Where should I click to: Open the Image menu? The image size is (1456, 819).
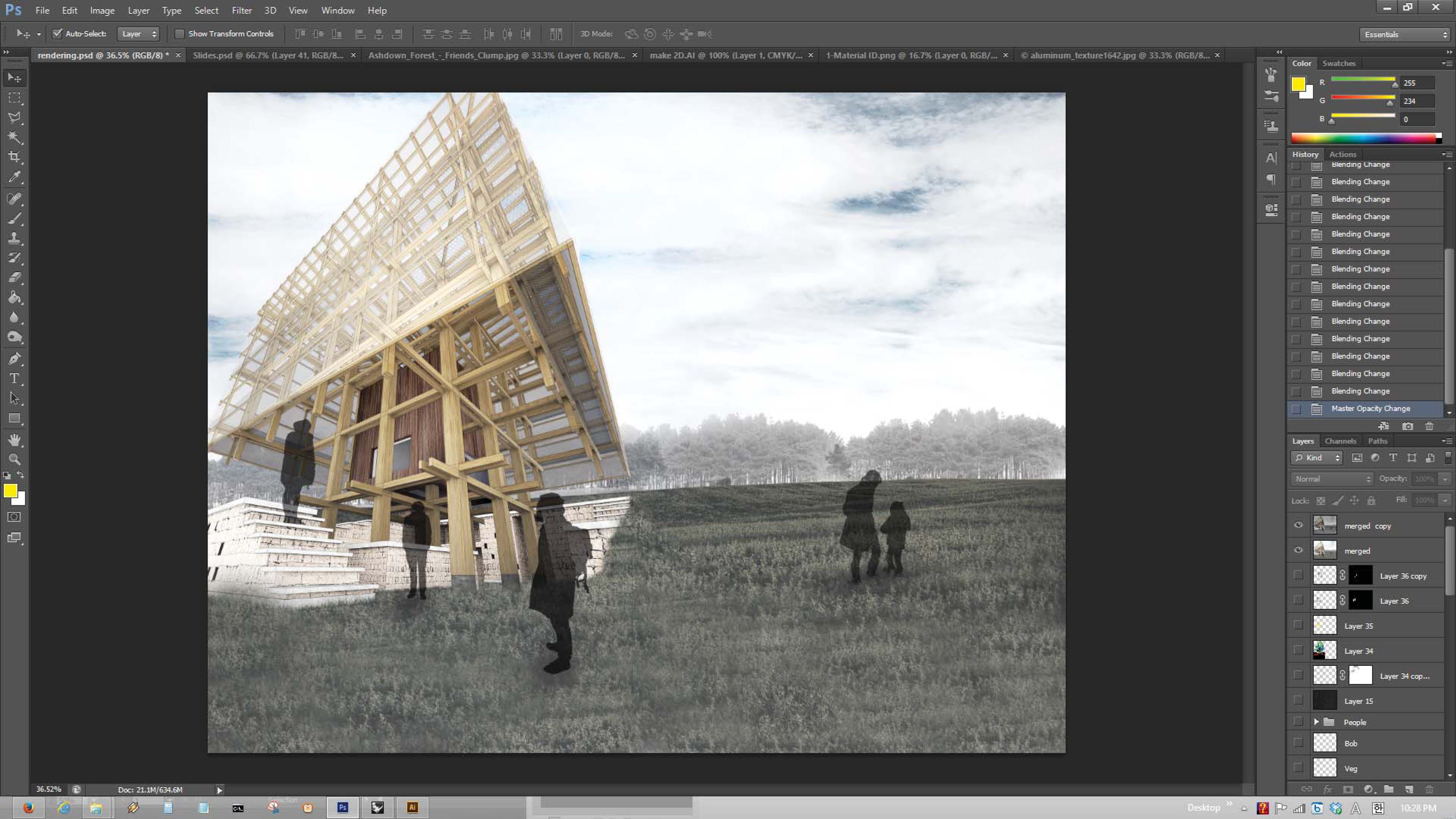(x=102, y=10)
